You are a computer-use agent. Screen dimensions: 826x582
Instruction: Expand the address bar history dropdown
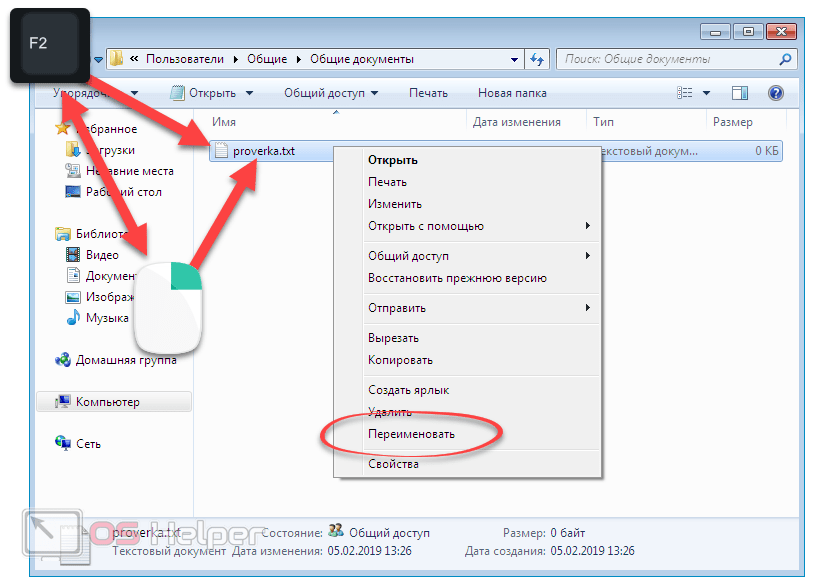tap(514, 60)
